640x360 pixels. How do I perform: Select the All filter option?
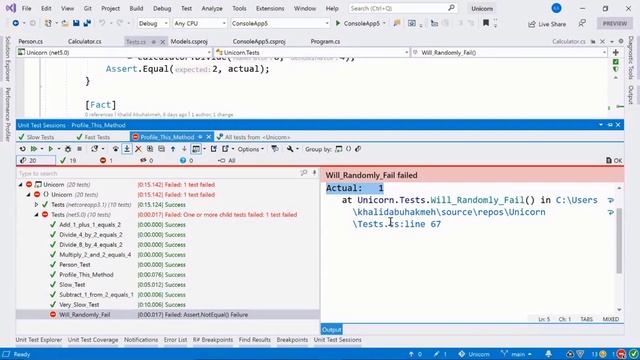click(227, 160)
